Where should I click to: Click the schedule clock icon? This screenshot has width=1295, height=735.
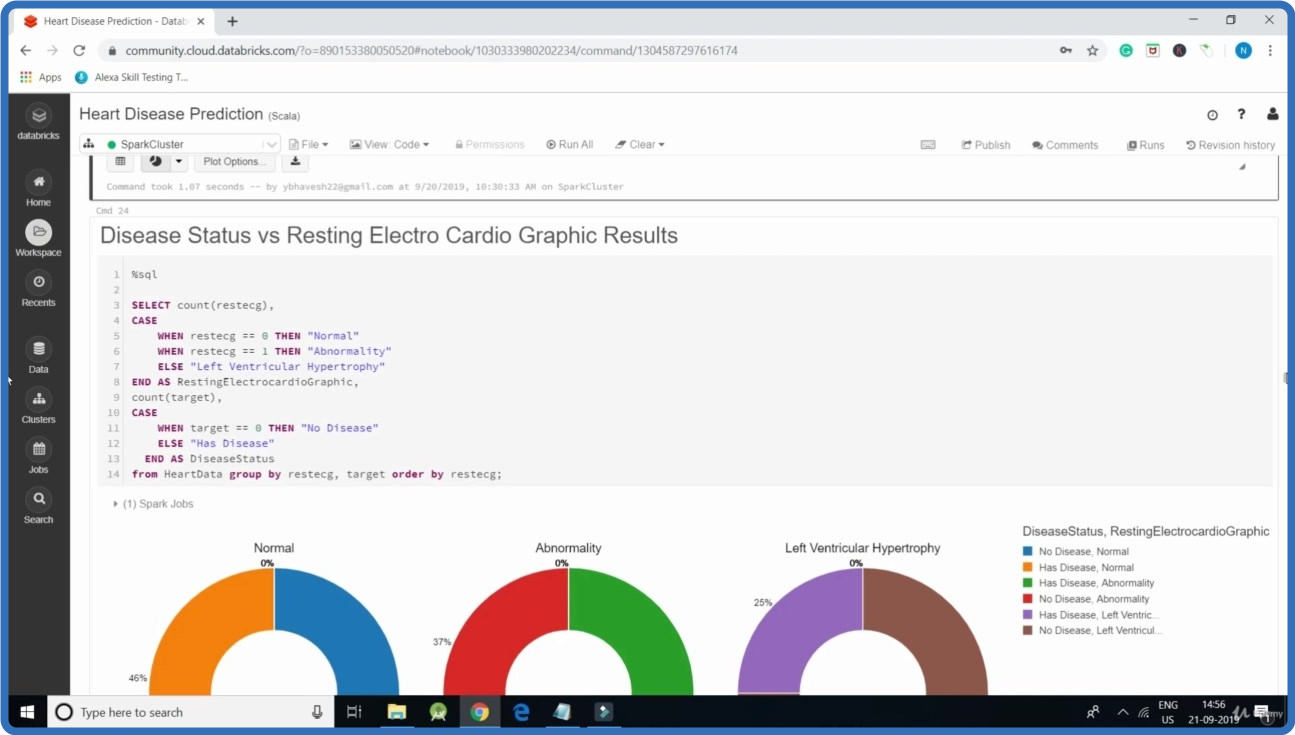(x=1212, y=115)
